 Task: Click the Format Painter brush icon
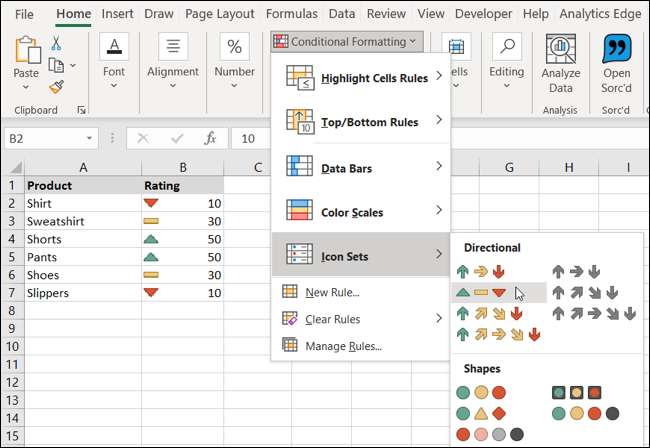coord(56,87)
